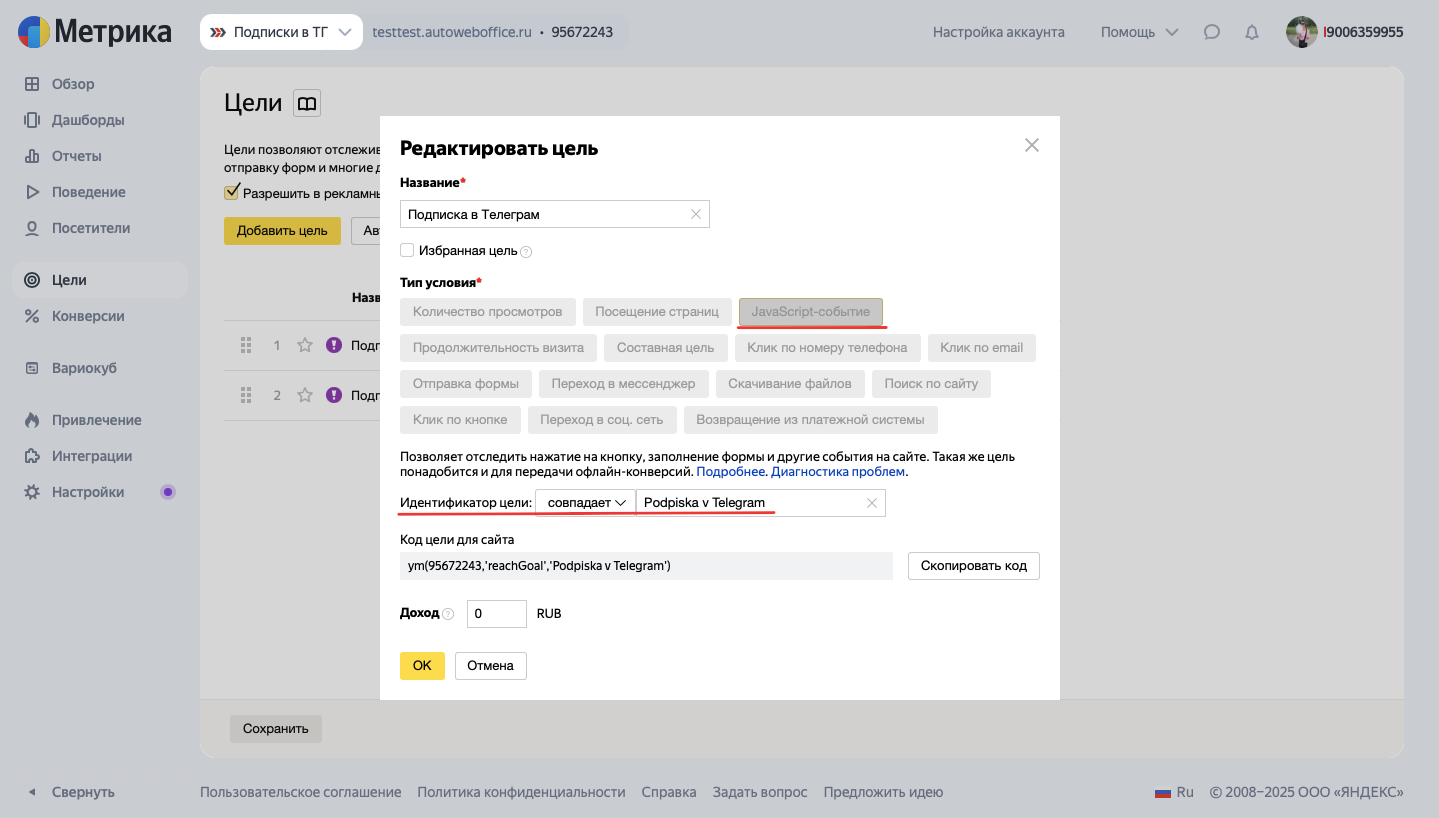Click the Интеграции puzzle icon
This screenshot has height=818, width=1439.
32,456
